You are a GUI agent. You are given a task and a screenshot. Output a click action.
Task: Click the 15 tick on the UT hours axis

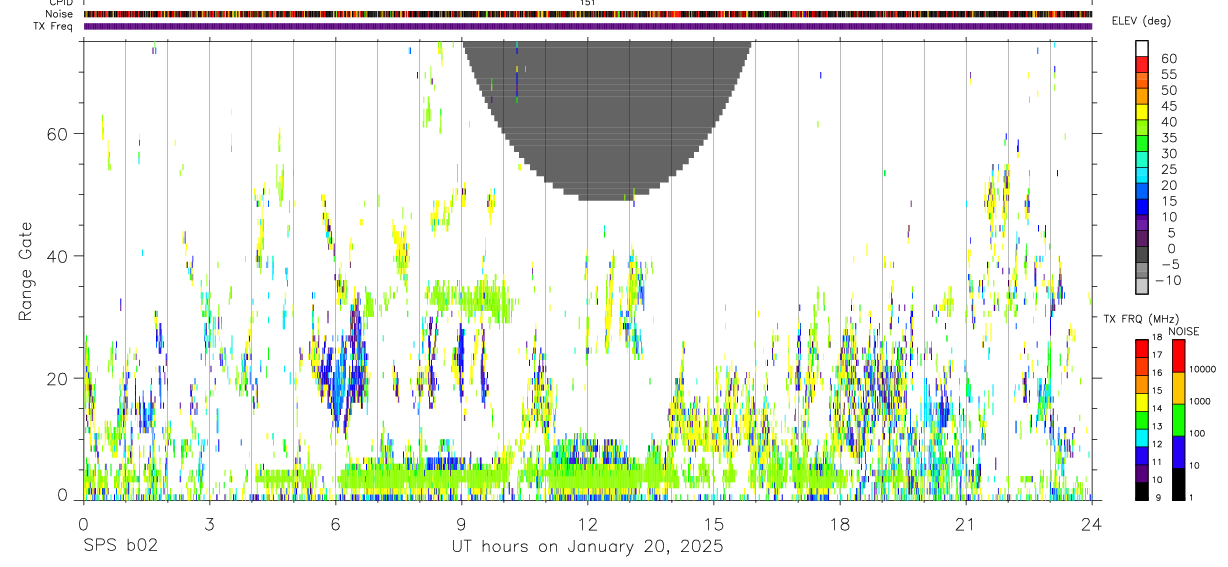pos(713,525)
